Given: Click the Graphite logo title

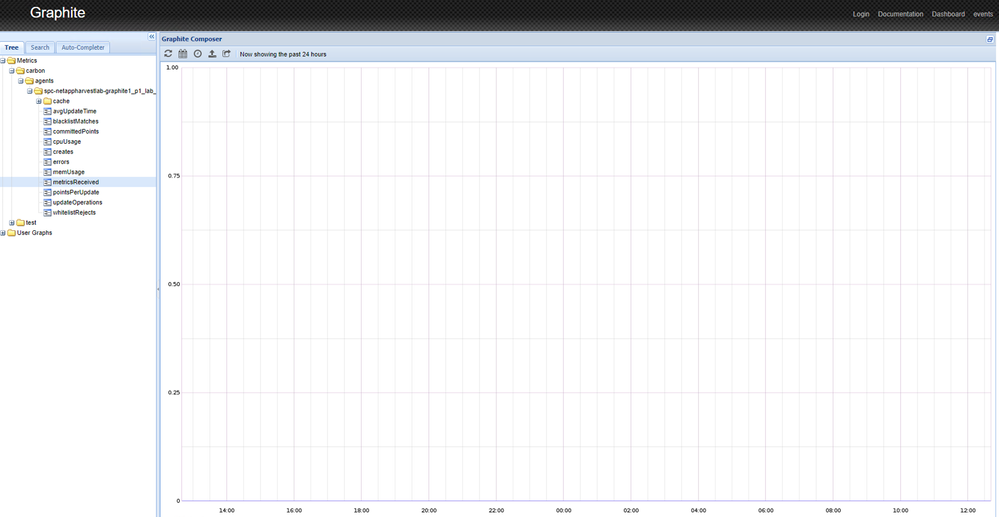Looking at the screenshot, I should coord(57,13).
